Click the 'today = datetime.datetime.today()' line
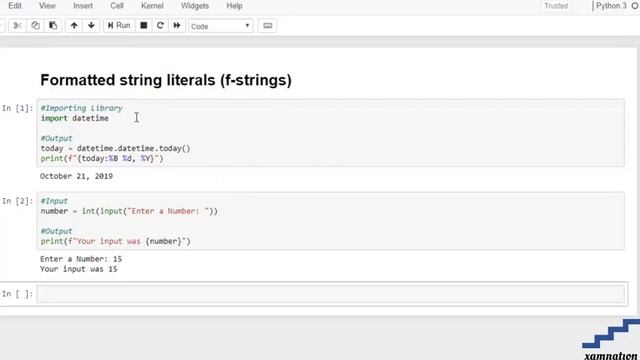 (x=116, y=149)
